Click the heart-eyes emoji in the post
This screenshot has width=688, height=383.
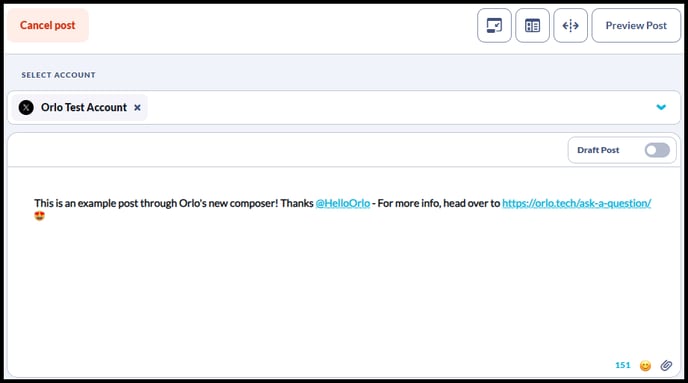(x=39, y=216)
